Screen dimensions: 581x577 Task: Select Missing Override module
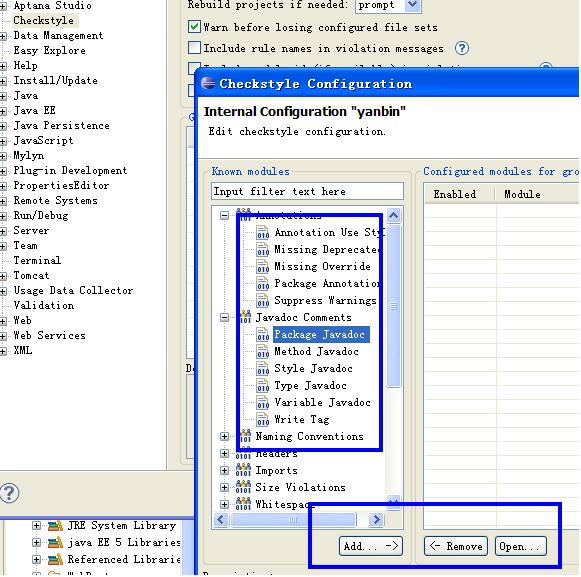click(322, 266)
